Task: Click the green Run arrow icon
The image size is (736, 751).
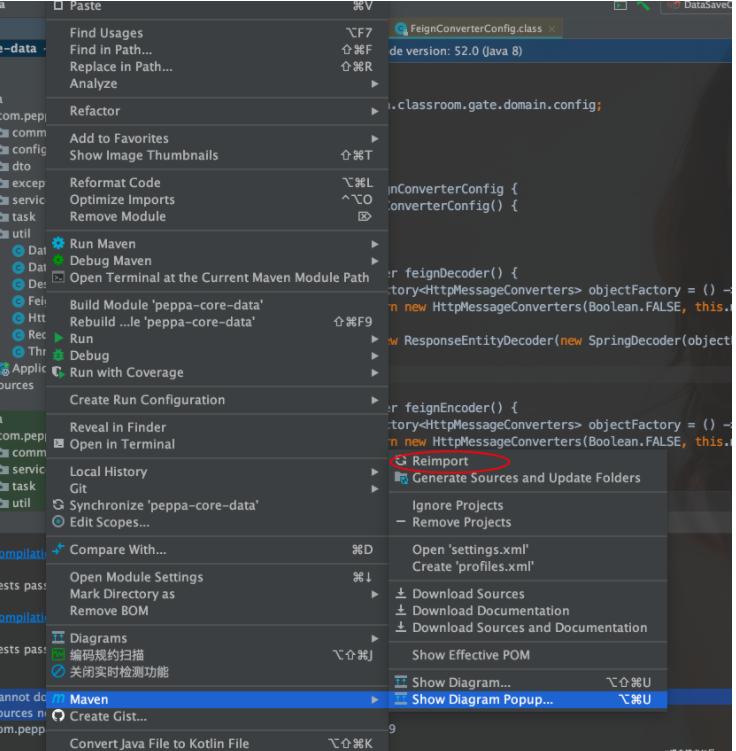Action: 58,339
